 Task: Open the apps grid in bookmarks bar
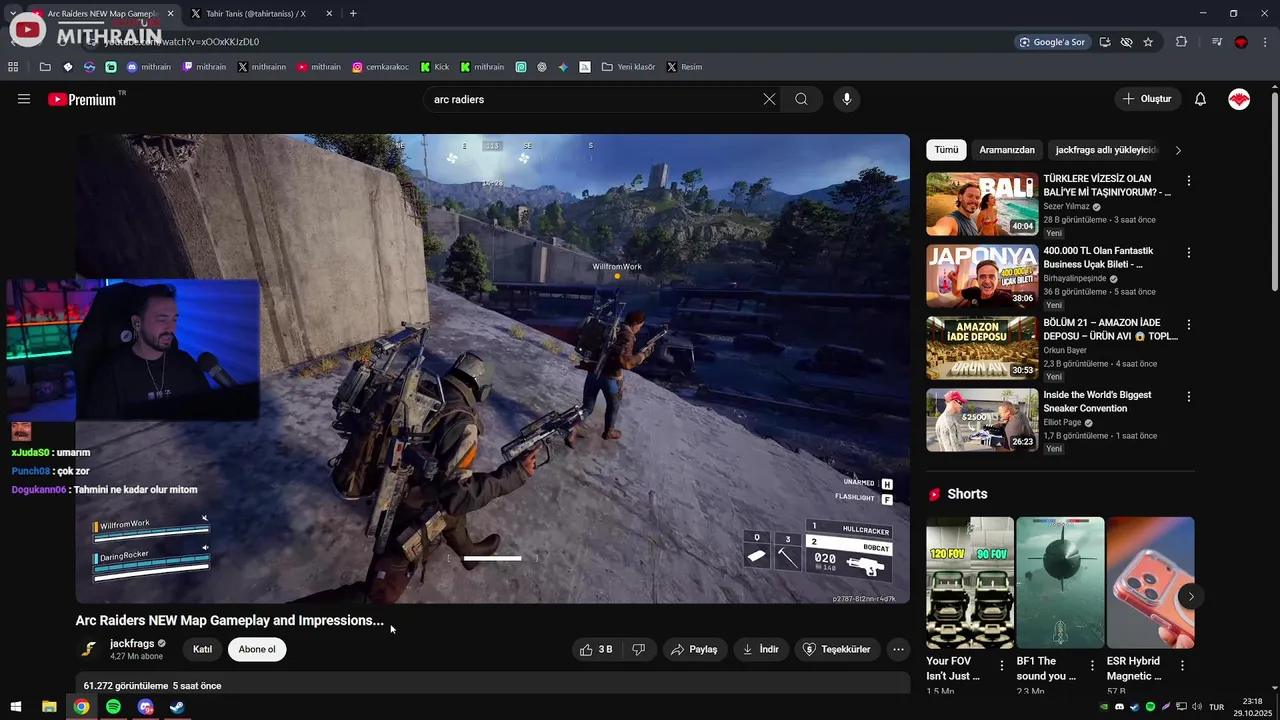pyautogui.click(x=13, y=67)
